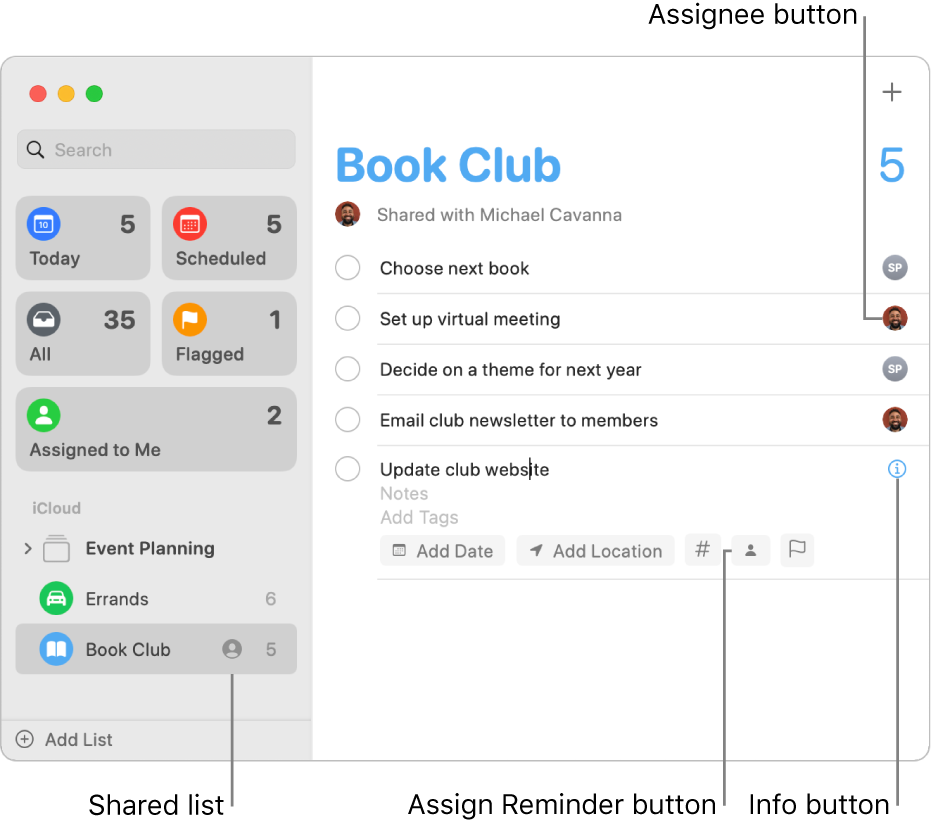This screenshot has height=828, width=932.
Task: Select the Book Club book icon in sidebar
Action: pyautogui.click(x=56, y=649)
